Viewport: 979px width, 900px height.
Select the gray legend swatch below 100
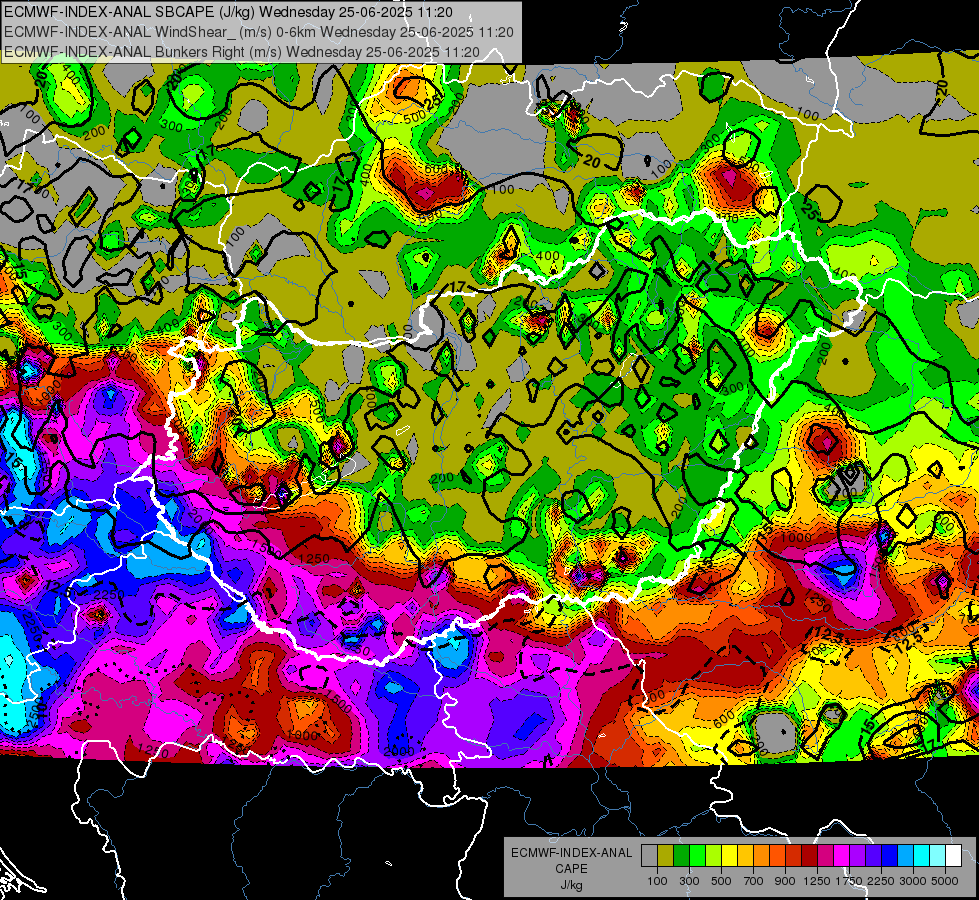pyautogui.click(x=649, y=856)
